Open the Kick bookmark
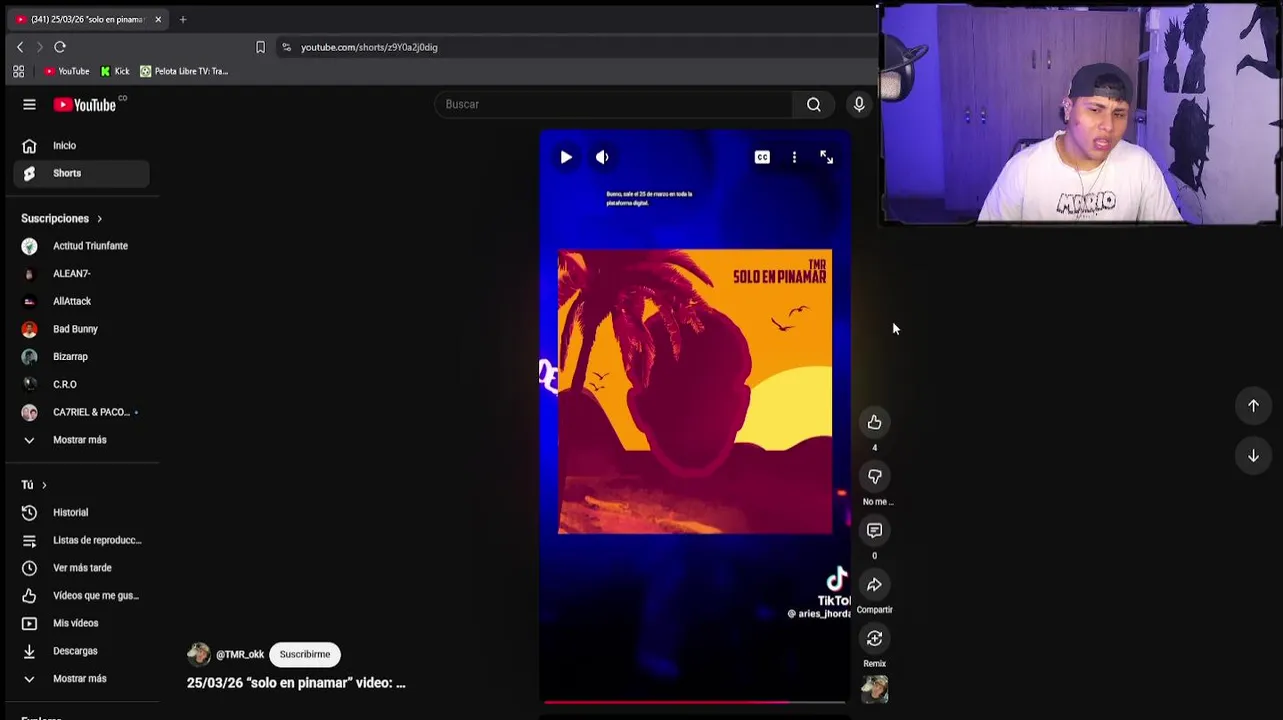This screenshot has height=720, width=1283. (x=115, y=71)
